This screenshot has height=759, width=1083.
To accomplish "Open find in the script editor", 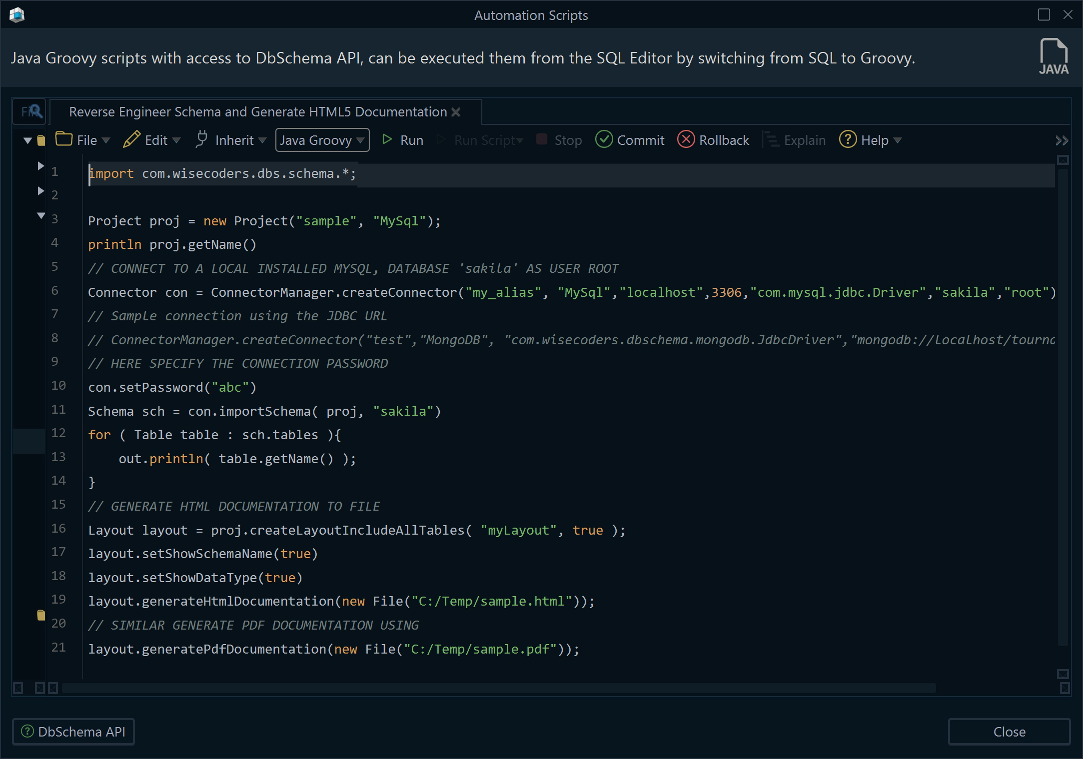I will point(28,111).
